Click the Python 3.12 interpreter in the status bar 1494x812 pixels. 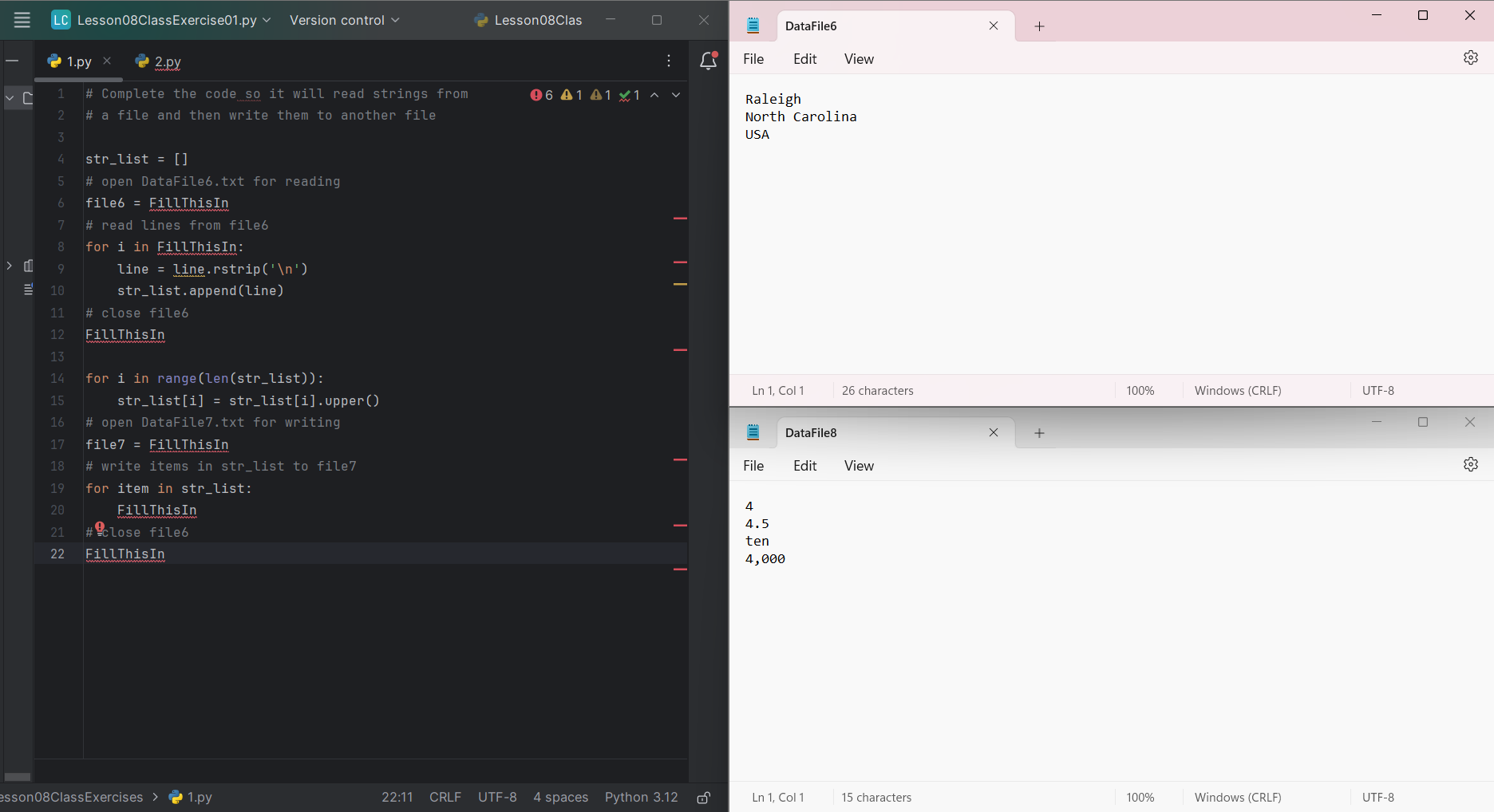pos(641,797)
